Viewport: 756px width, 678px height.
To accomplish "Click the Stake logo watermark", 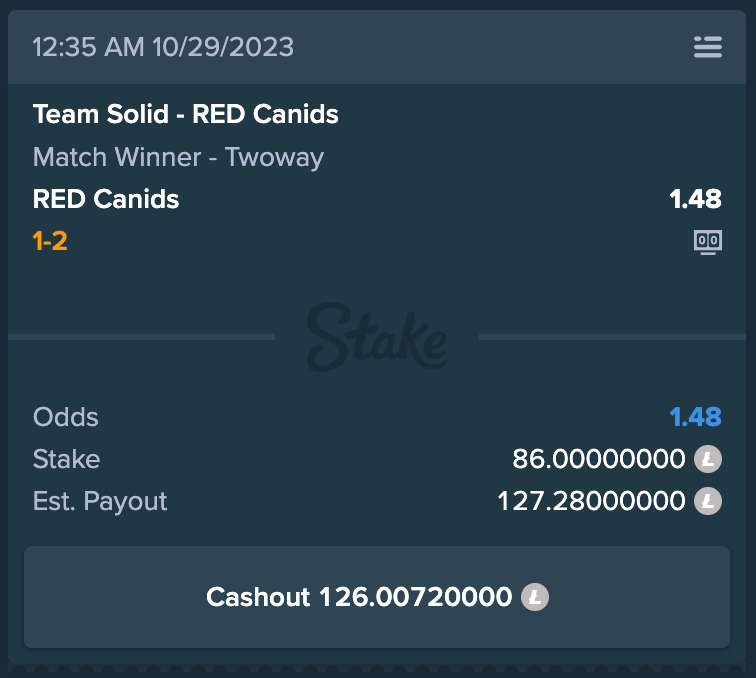I will click(377, 338).
